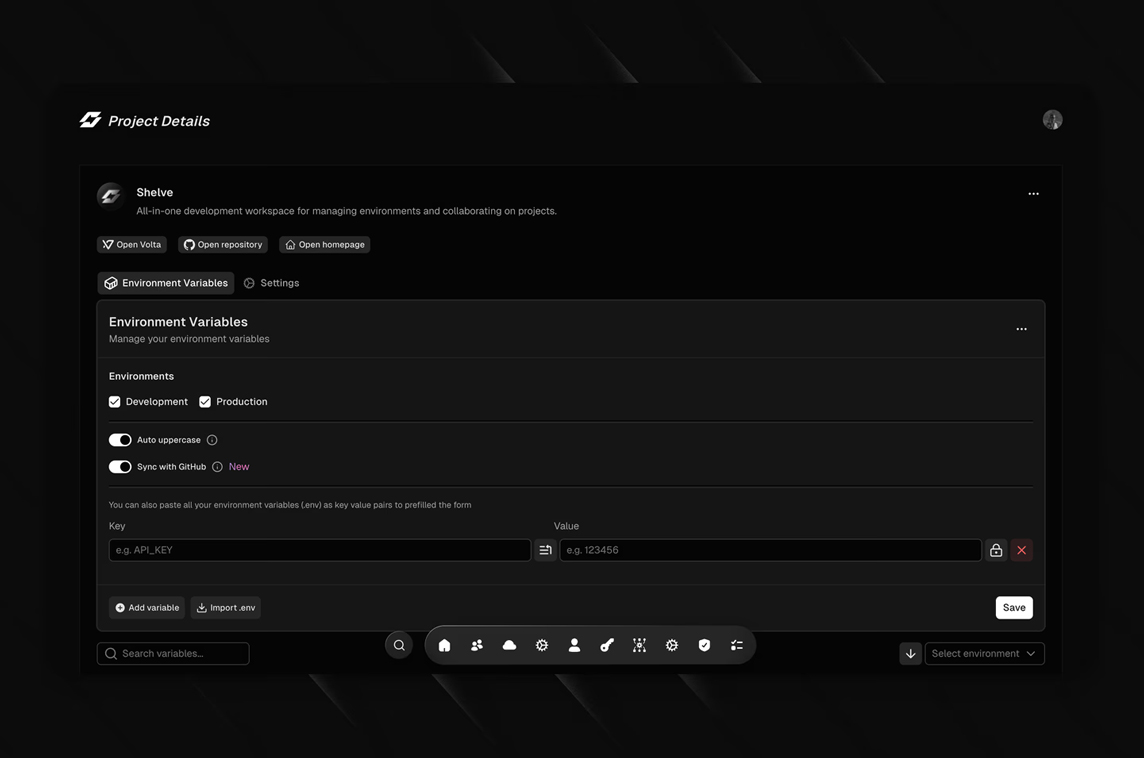The width and height of the screenshot is (1144, 758).
Task: Turn off the Auto uppercase switch
Action: point(120,440)
